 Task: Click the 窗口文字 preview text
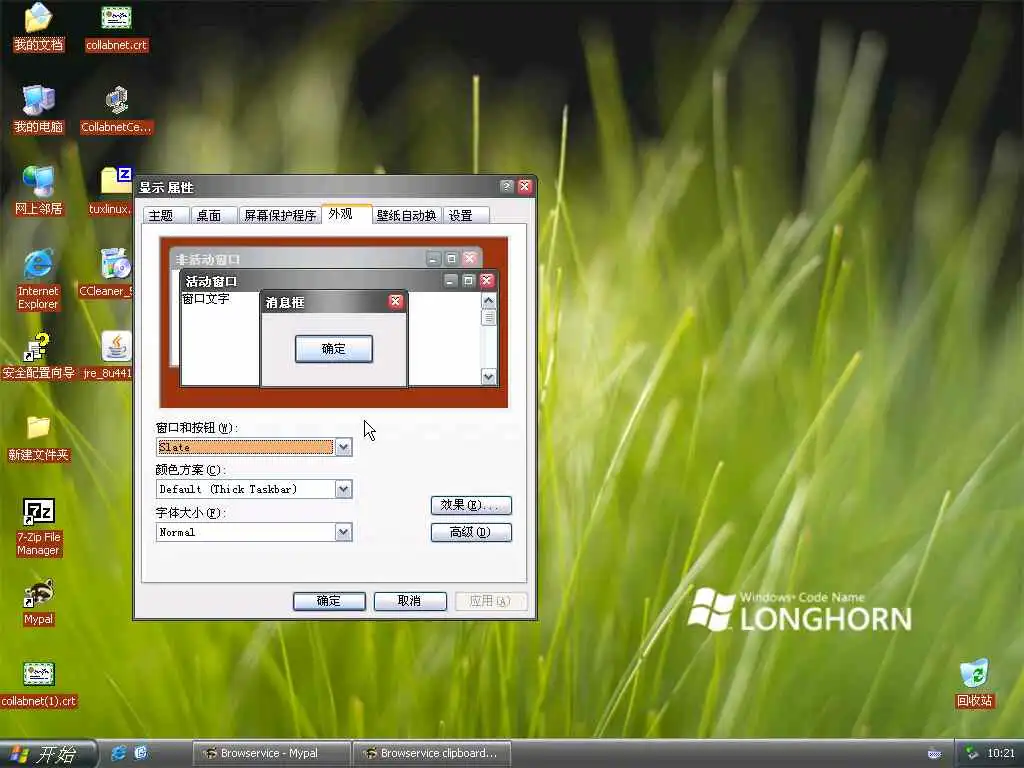tap(206, 298)
